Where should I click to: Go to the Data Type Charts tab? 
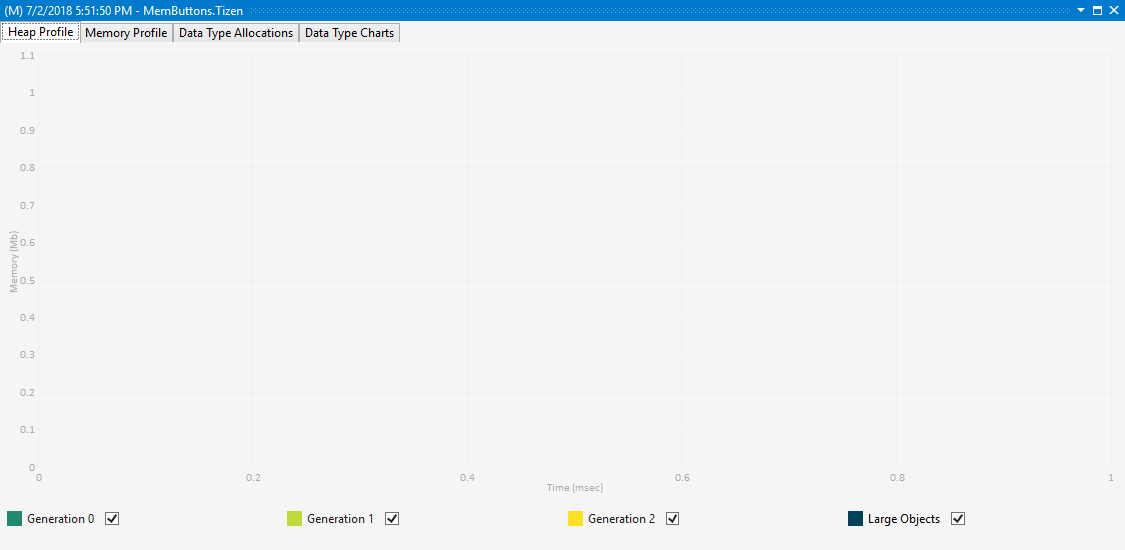tap(349, 33)
